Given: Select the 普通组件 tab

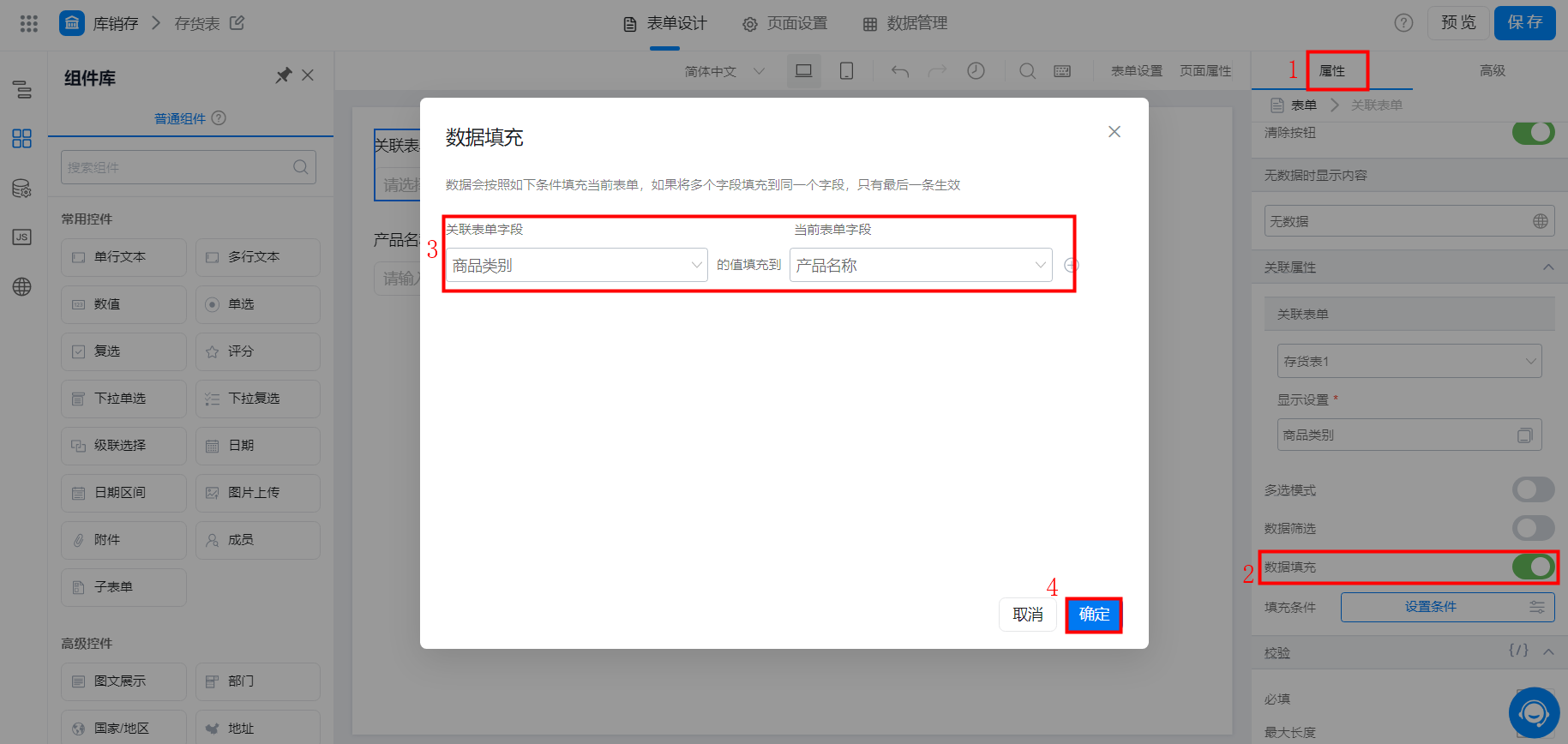Looking at the screenshot, I should (x=180, y=118).
